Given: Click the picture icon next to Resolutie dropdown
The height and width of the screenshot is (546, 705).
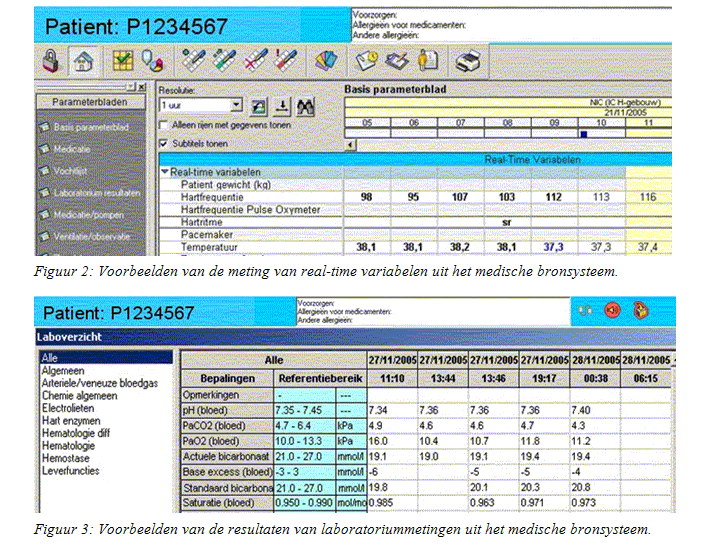Looking at the screenshot, I should tap(259, 107).
